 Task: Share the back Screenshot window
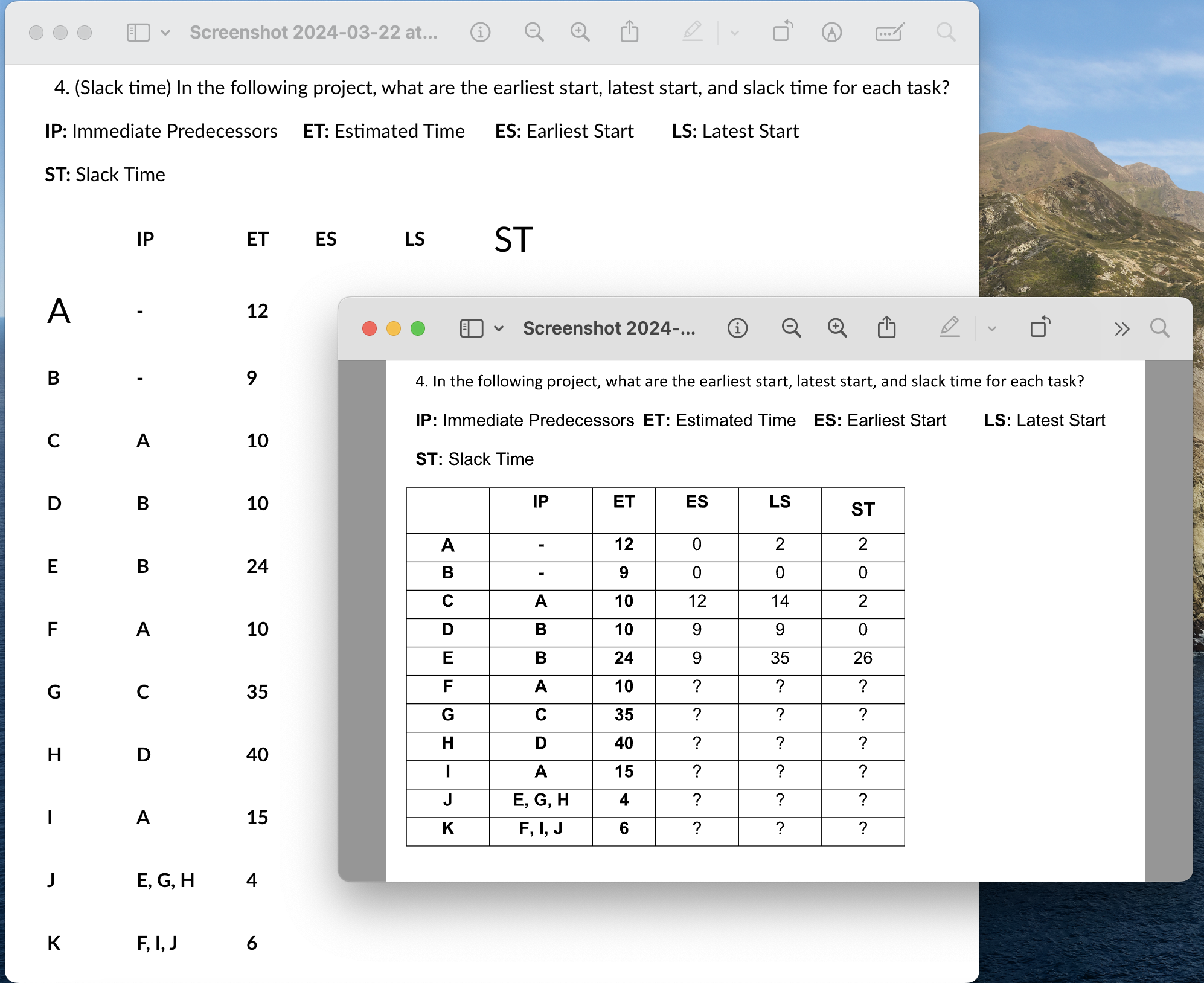pyautogui.click(x=630, y=32)
